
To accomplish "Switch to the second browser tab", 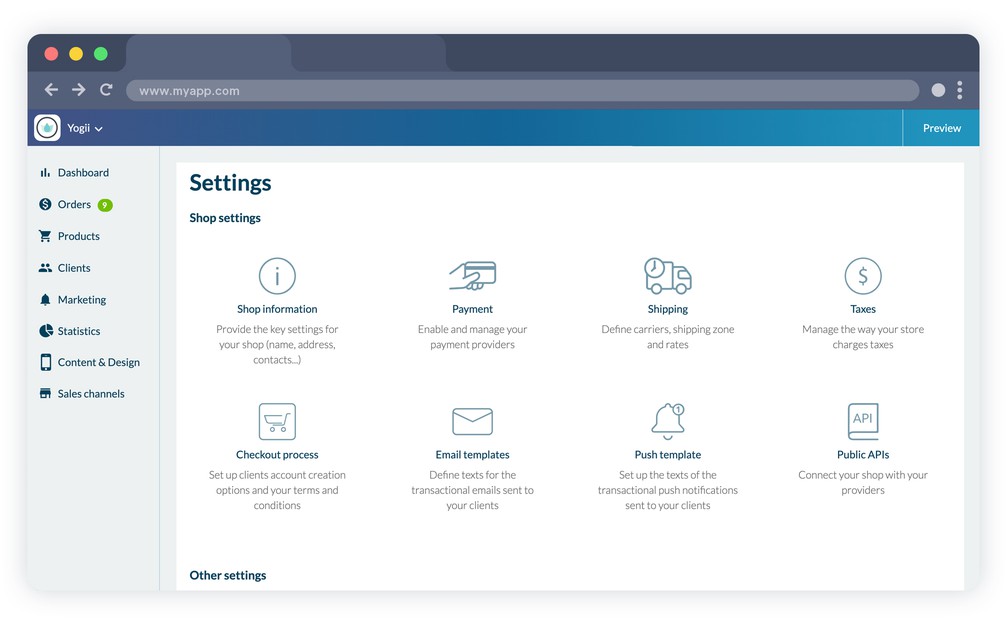I will tap(368, 53).
